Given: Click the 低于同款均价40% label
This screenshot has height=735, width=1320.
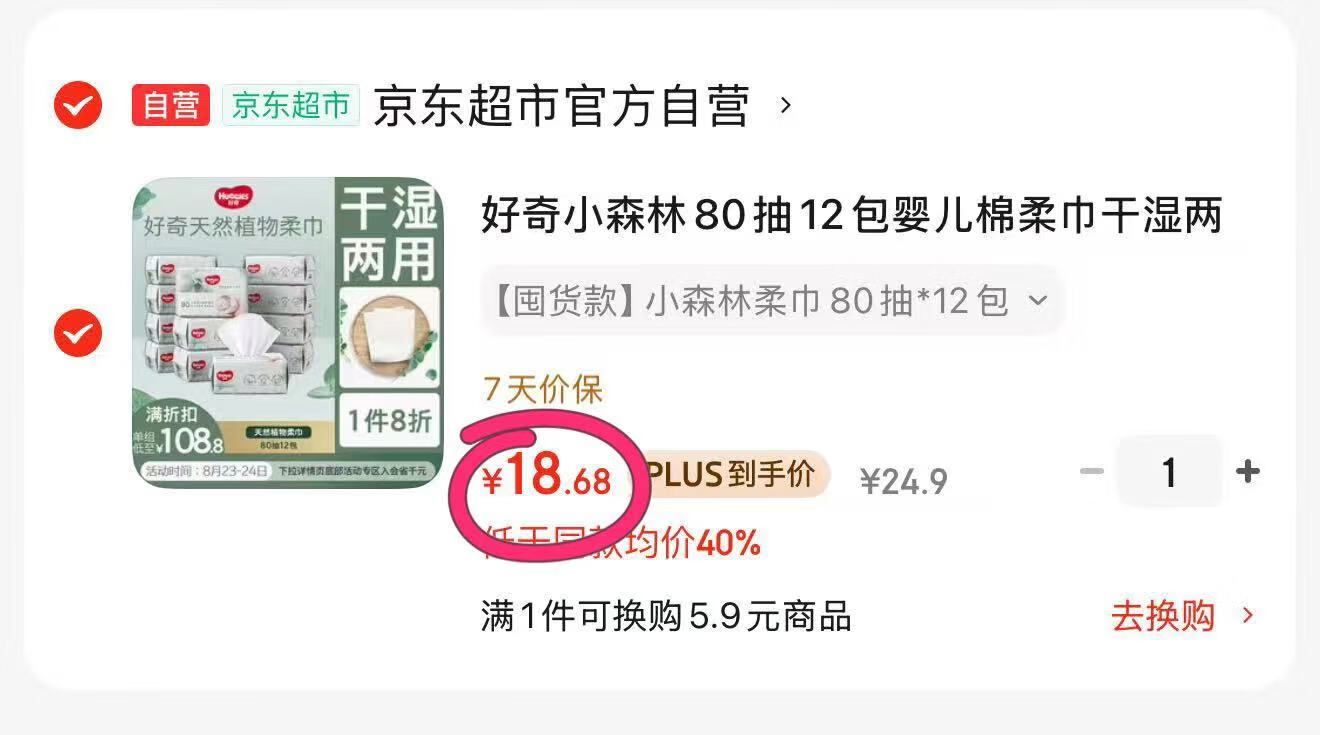Looking at the screenshot, I should (621, 543).
